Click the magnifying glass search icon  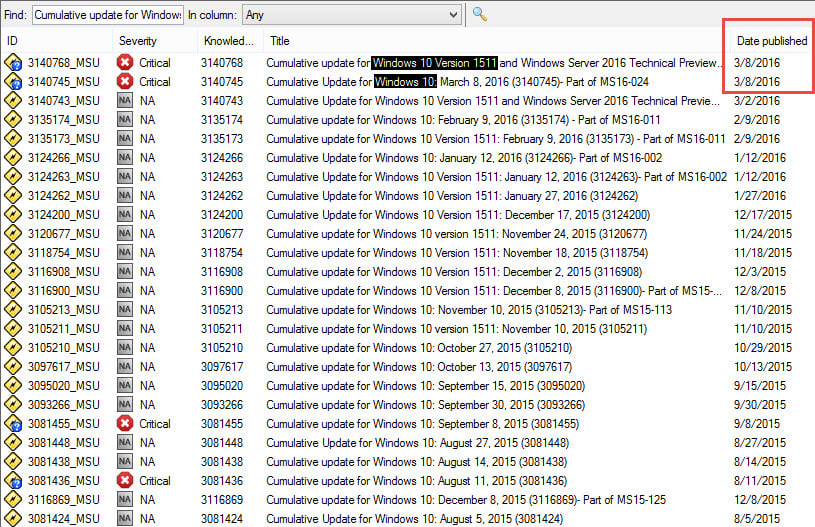coord(479,14)
